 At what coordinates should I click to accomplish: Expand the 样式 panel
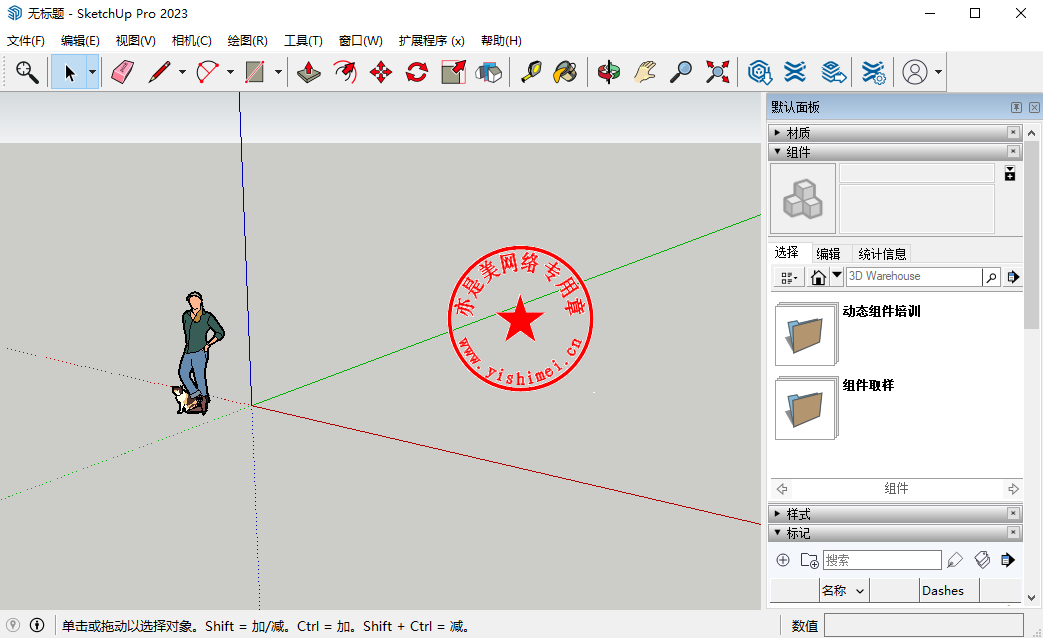click(798, 514)
